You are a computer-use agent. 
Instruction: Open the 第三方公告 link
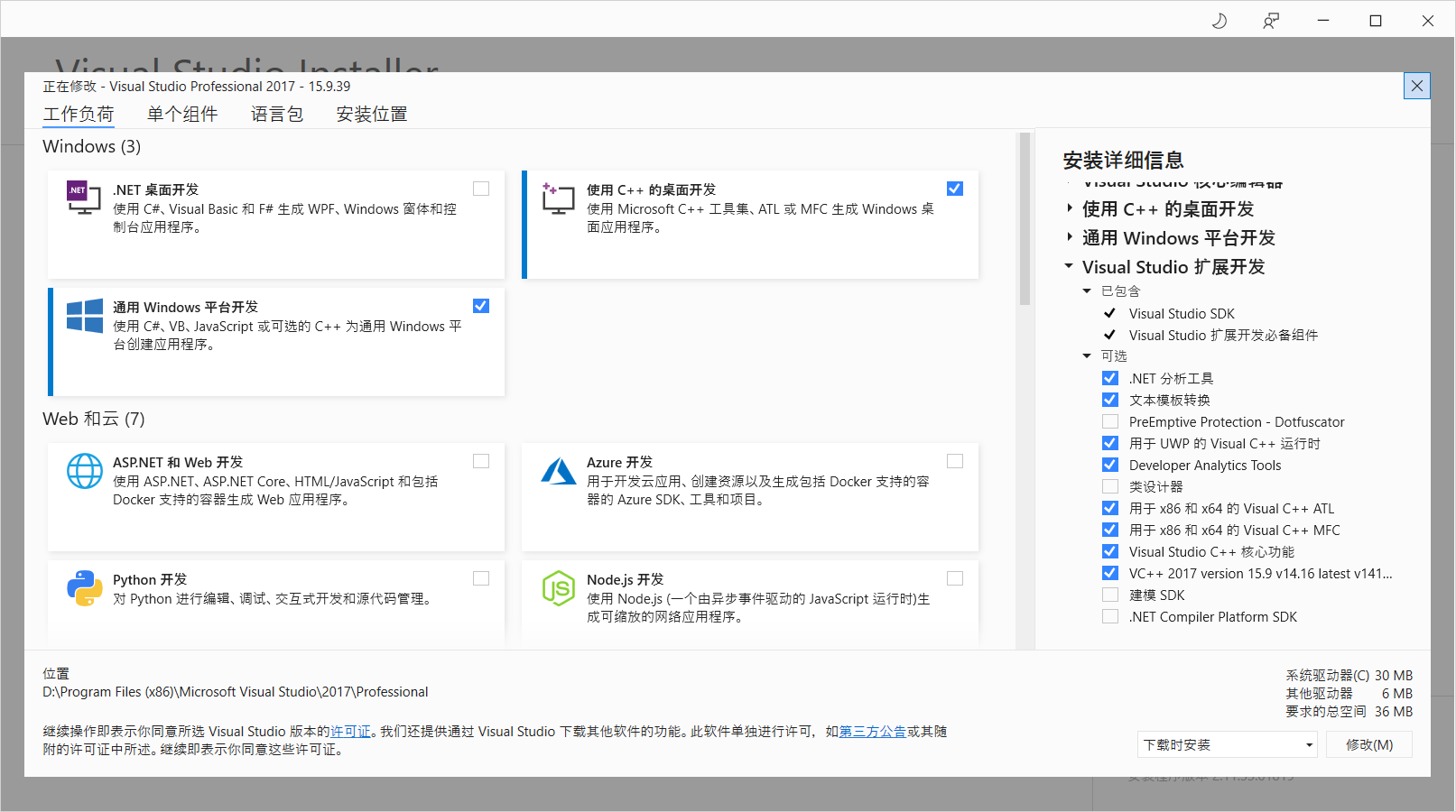pyautogui.click(x=871, y=732)
